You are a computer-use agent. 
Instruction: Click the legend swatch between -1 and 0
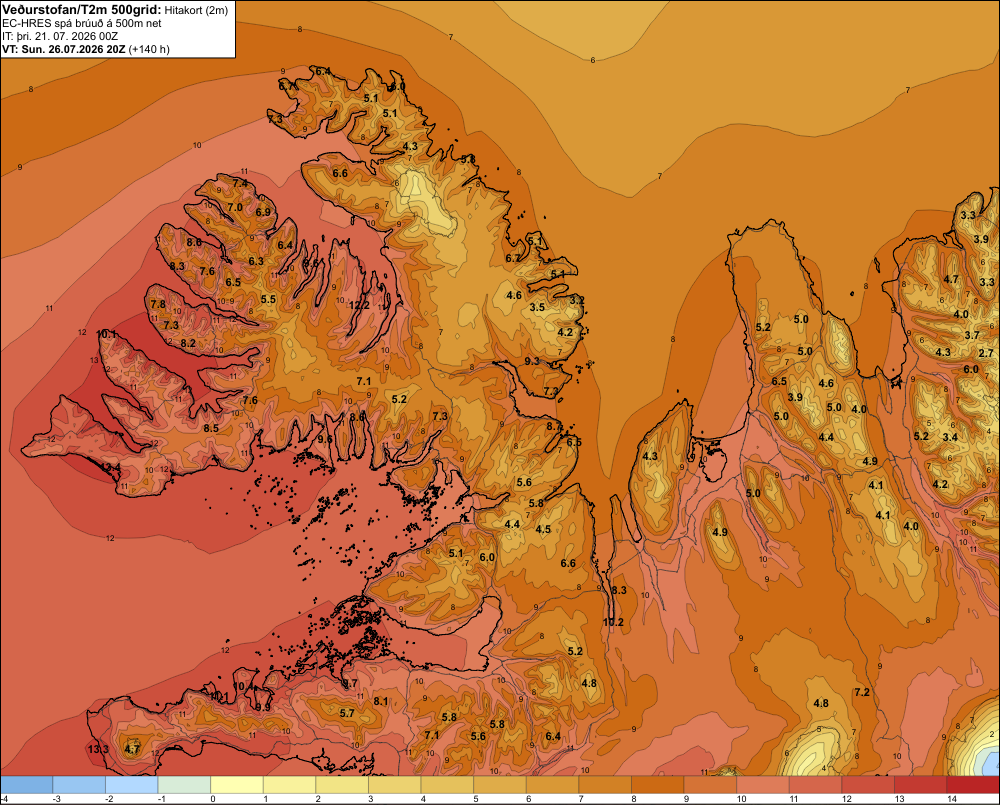[184, 784]
